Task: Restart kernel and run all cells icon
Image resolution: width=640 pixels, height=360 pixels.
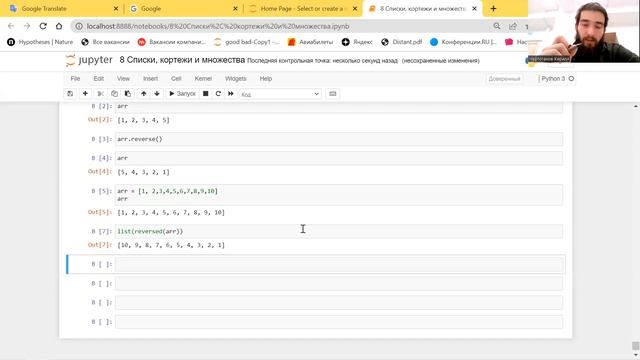Action: click(x=231, y=94)
